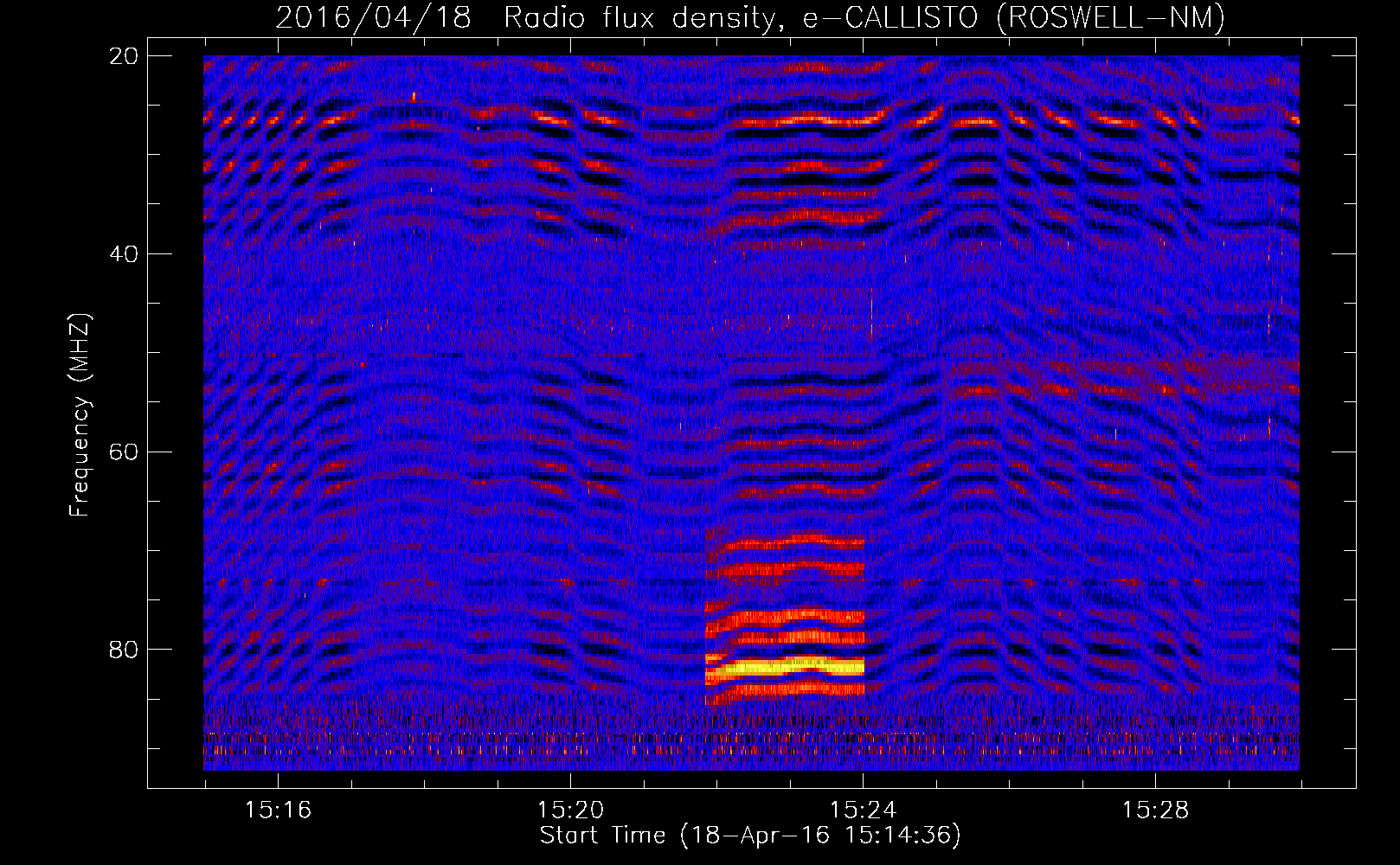
Task: Click the '20' frequency tick label
Action: click(125, 56)
